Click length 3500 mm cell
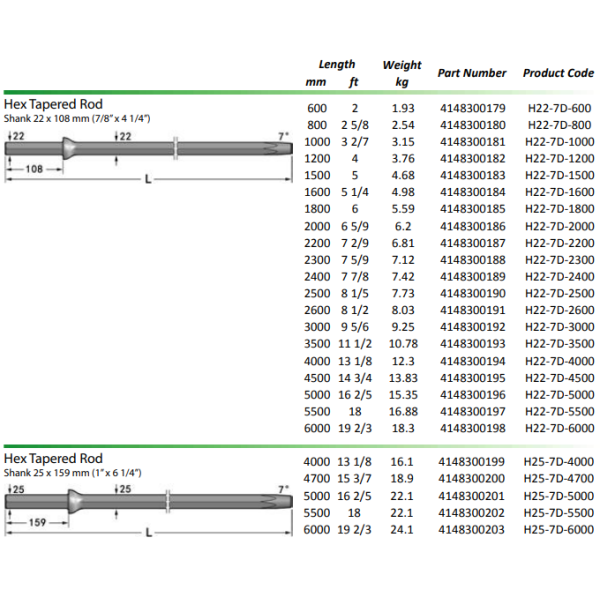This screenshot has width=600, height=600. click(x=317, y=344)
